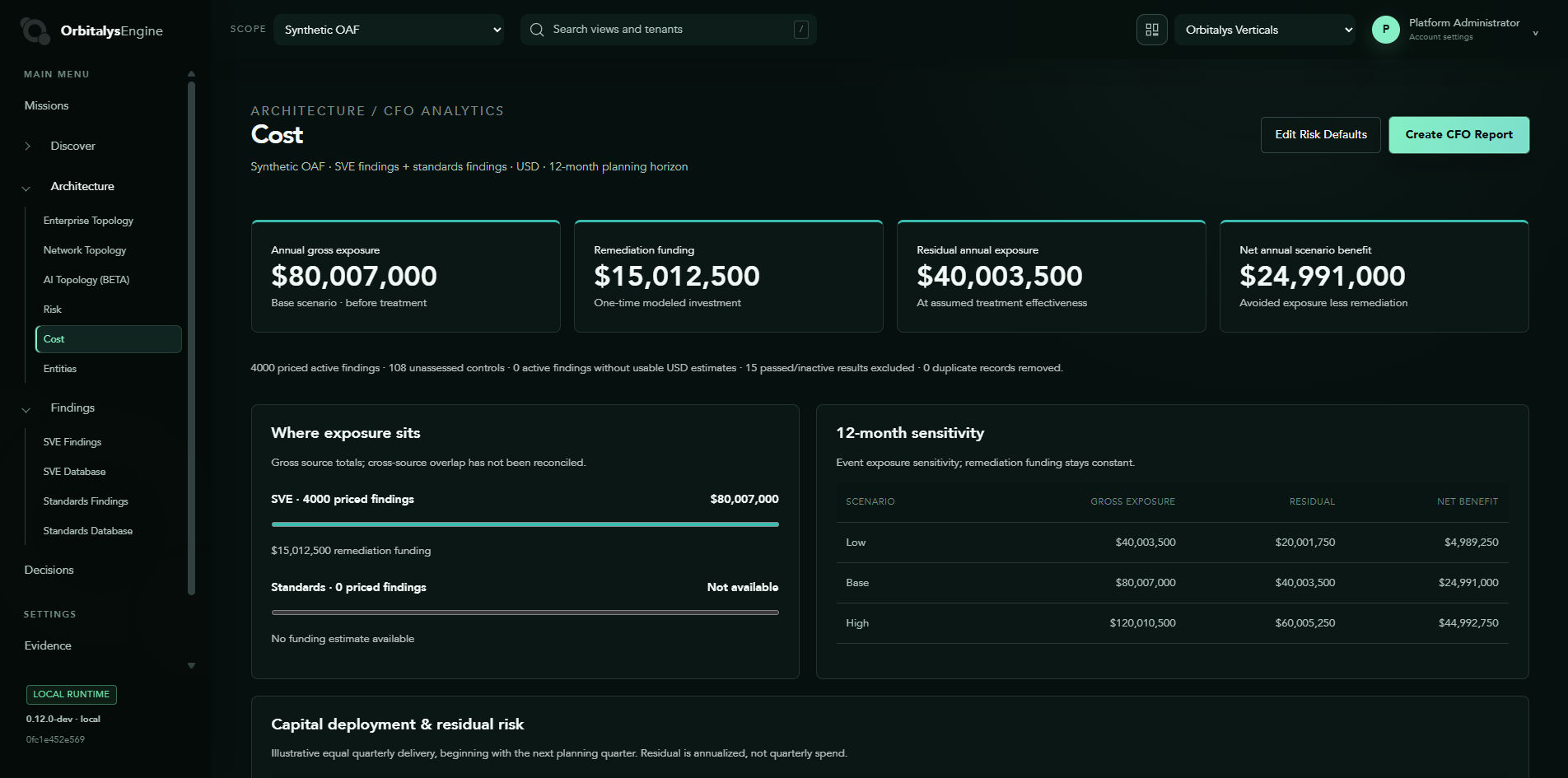
Task: Click the search views and tenants field
Action: (x=669, y=30)
